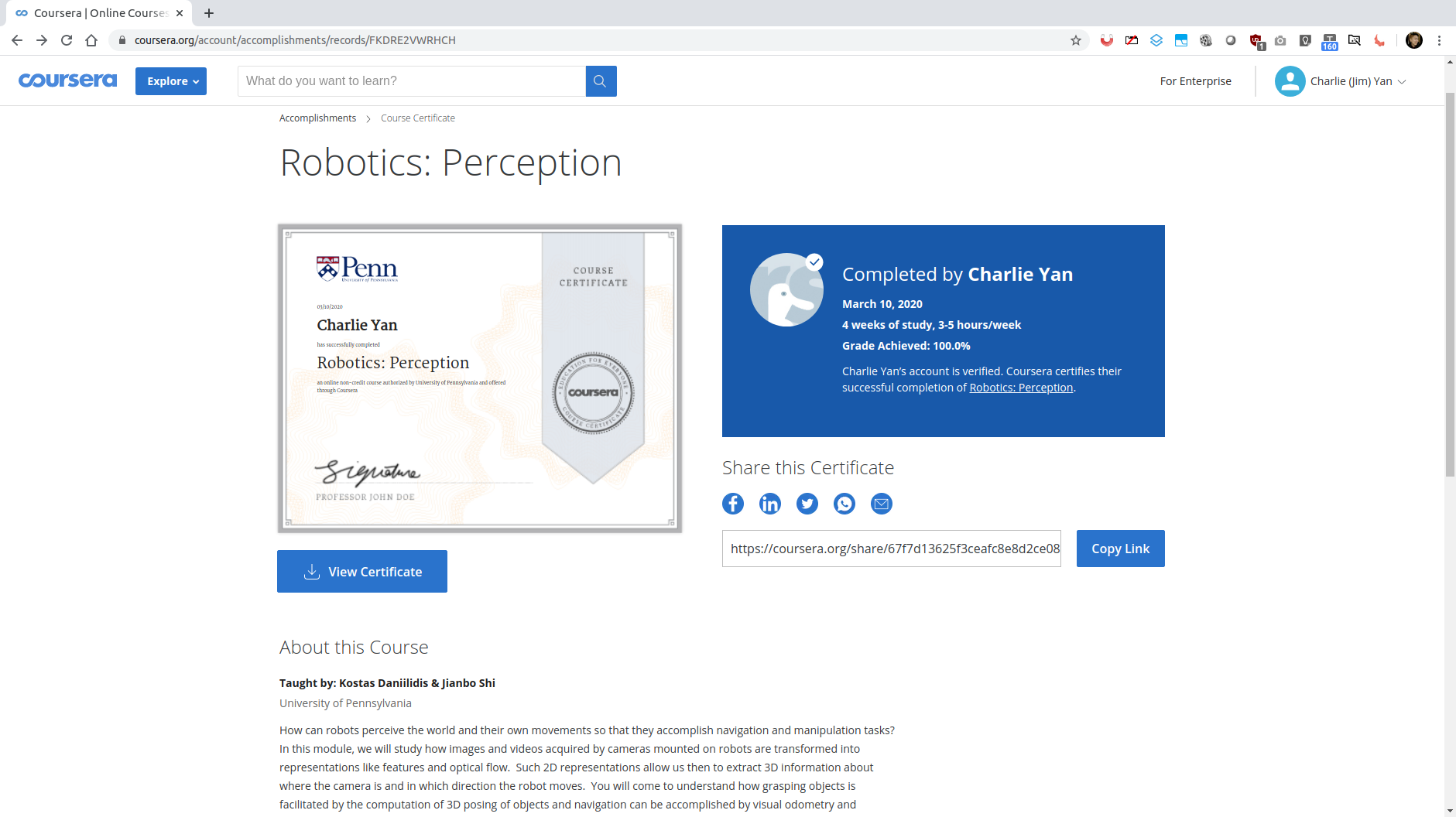Viewport: 1456px width, 817px height.
Task: Reload the page in browser
Action: pyautogui.click(x=67, y=40)
